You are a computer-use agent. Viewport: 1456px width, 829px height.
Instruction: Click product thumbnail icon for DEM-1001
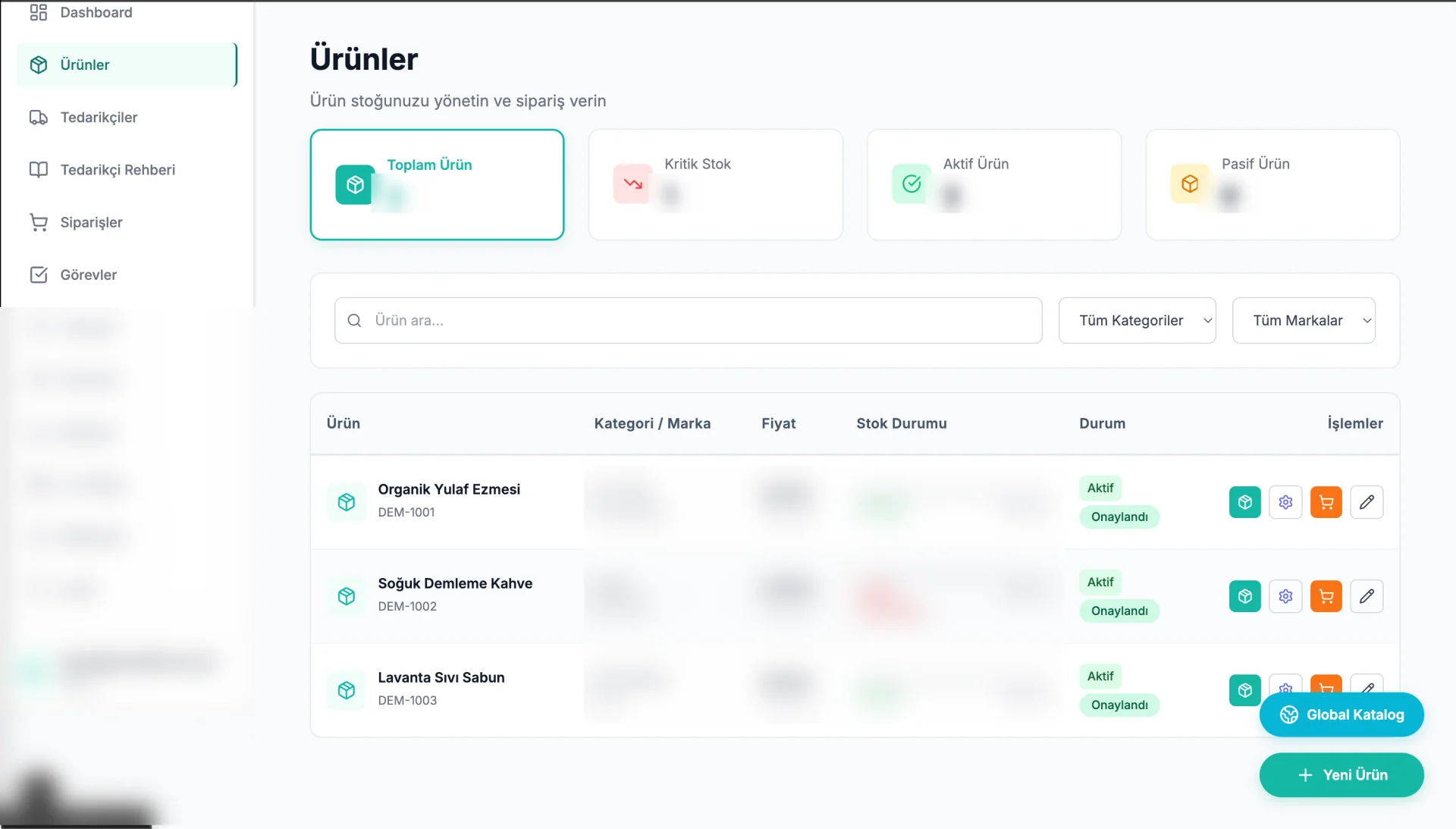point(347,502)
